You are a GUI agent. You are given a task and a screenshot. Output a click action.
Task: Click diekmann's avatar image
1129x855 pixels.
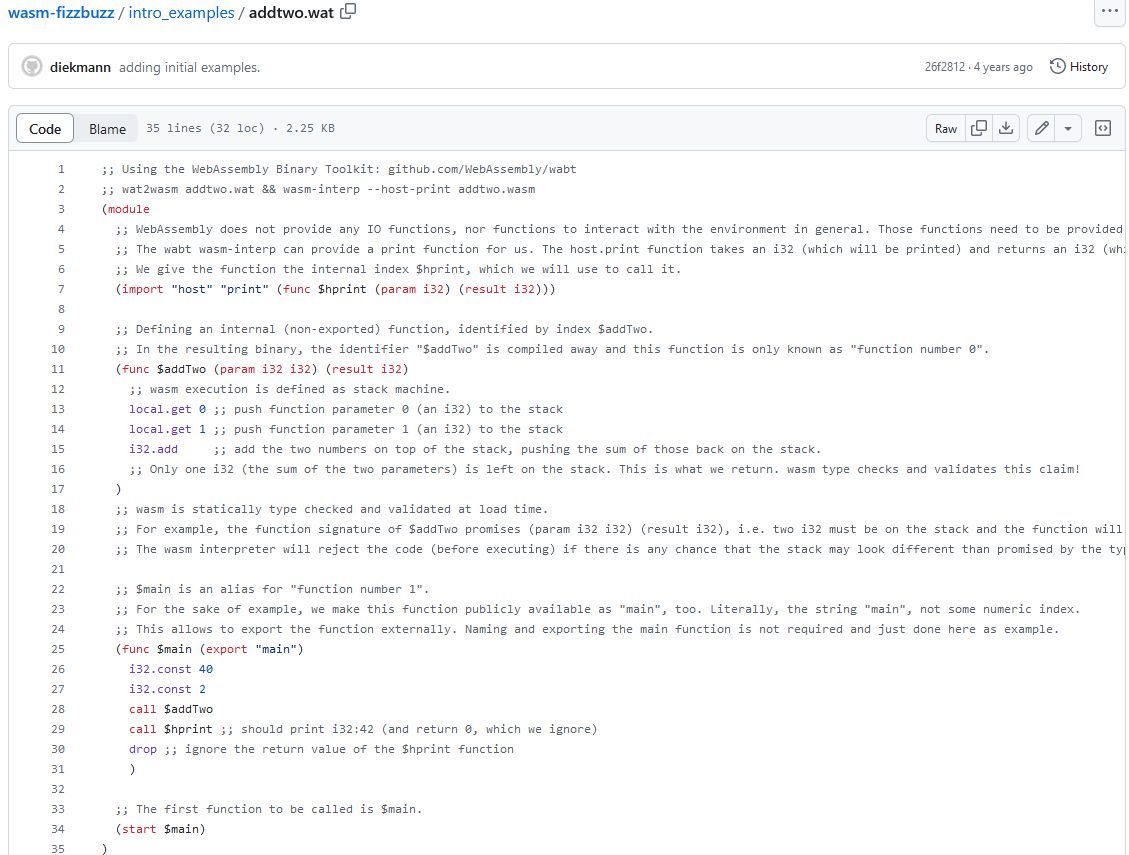coord(32,67)
